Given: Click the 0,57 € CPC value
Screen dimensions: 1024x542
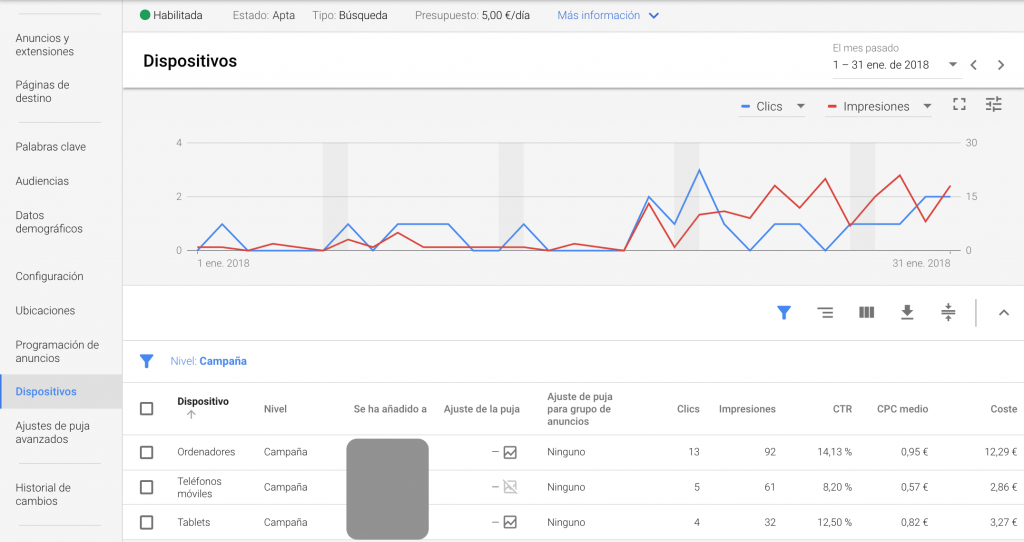Looking at the screenshot, I should click(914, 487).
